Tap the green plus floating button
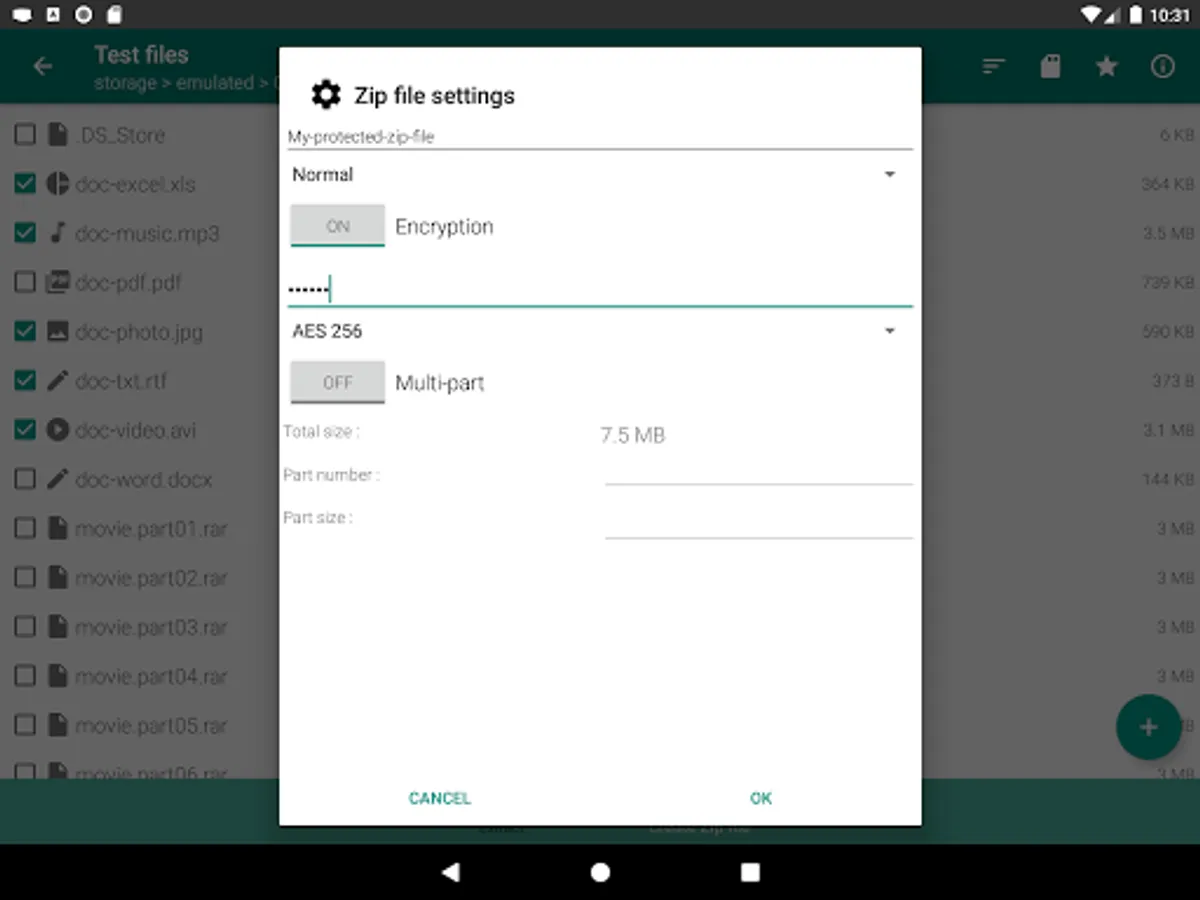This screenshot has height=900, width=1200. click(1148, 727)
